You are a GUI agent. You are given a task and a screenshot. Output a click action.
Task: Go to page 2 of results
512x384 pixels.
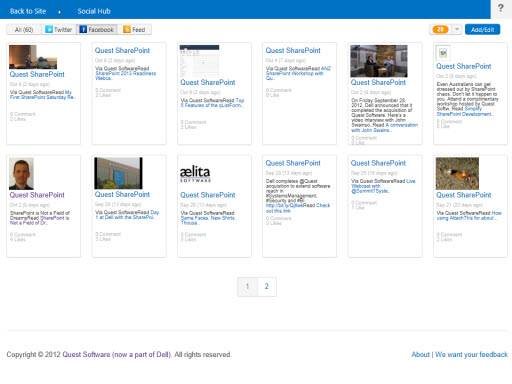267,286
